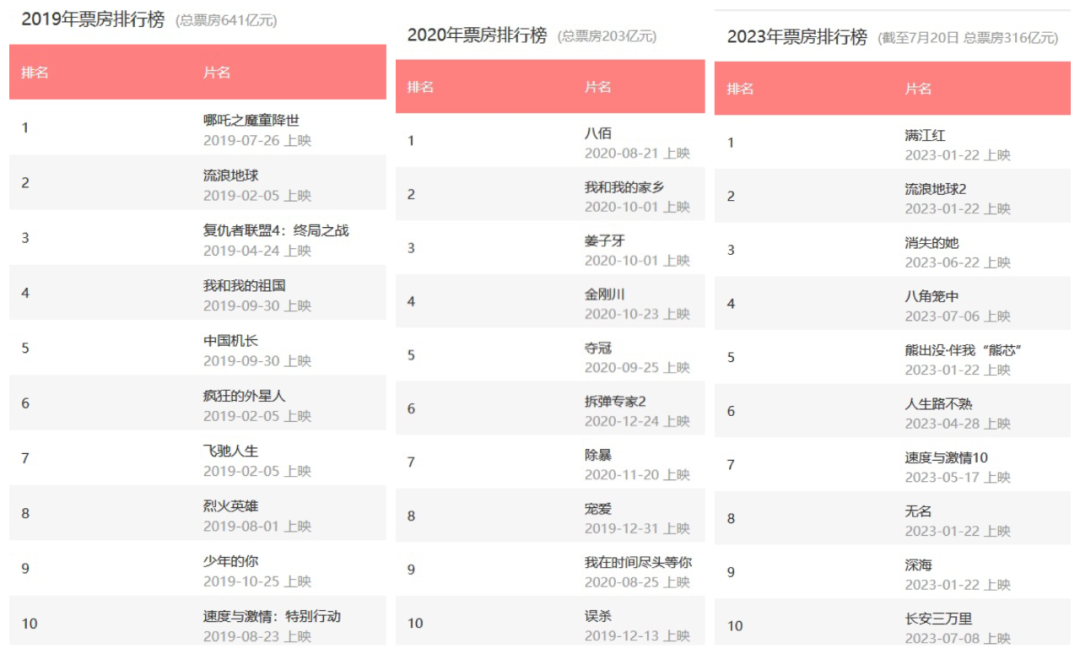1080x654 pixels.
Task: Select the 2019年票房排行榜 heading
Action: click(93, 18)
